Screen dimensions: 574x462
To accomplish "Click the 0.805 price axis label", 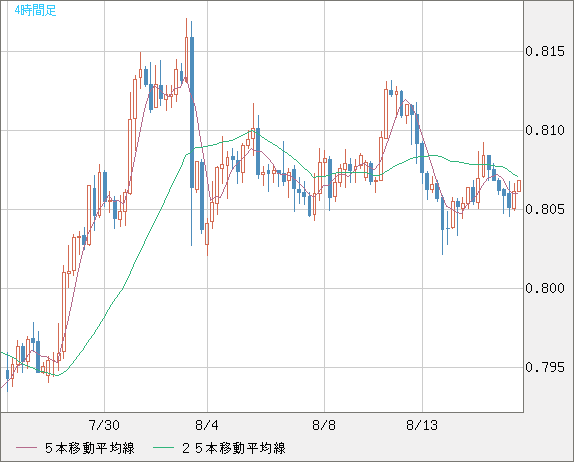I will [545, 209].
